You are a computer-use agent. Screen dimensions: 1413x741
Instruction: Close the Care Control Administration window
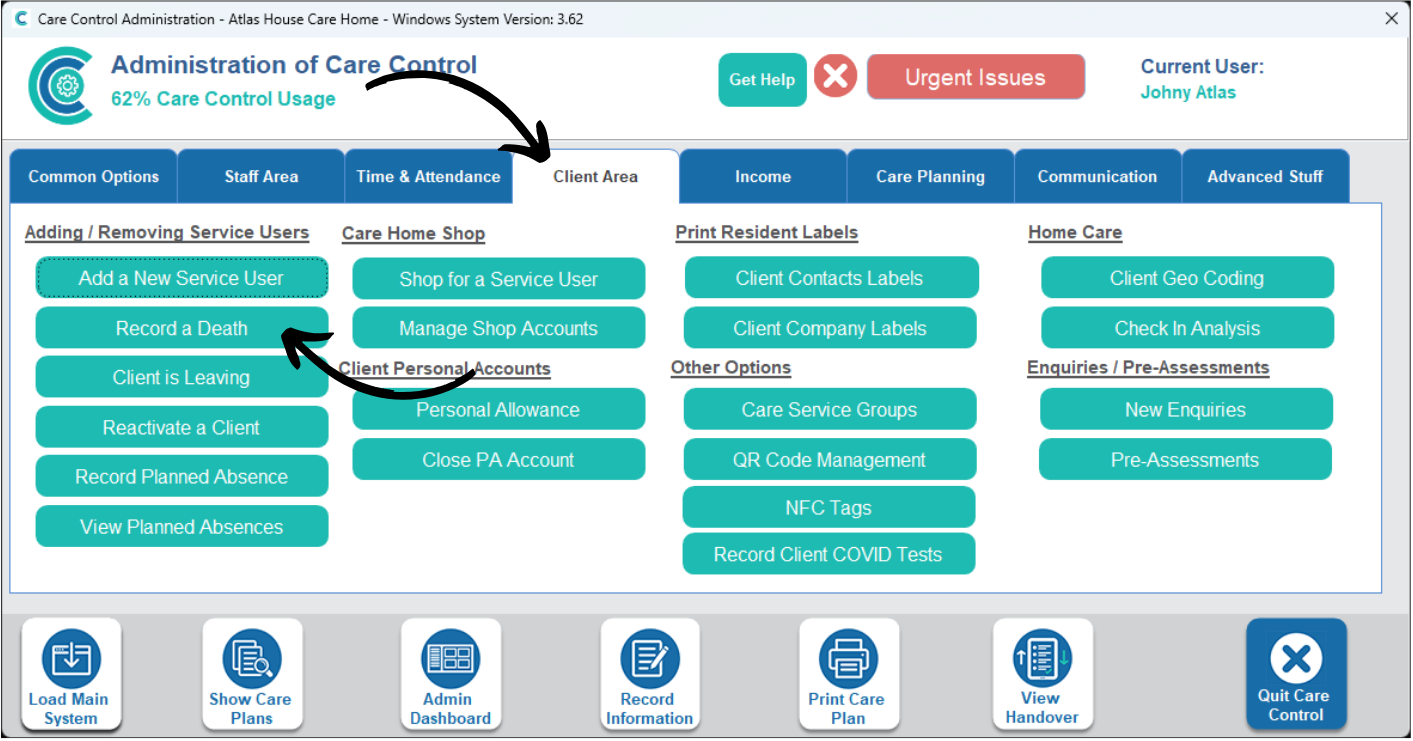click(1391, 18)
